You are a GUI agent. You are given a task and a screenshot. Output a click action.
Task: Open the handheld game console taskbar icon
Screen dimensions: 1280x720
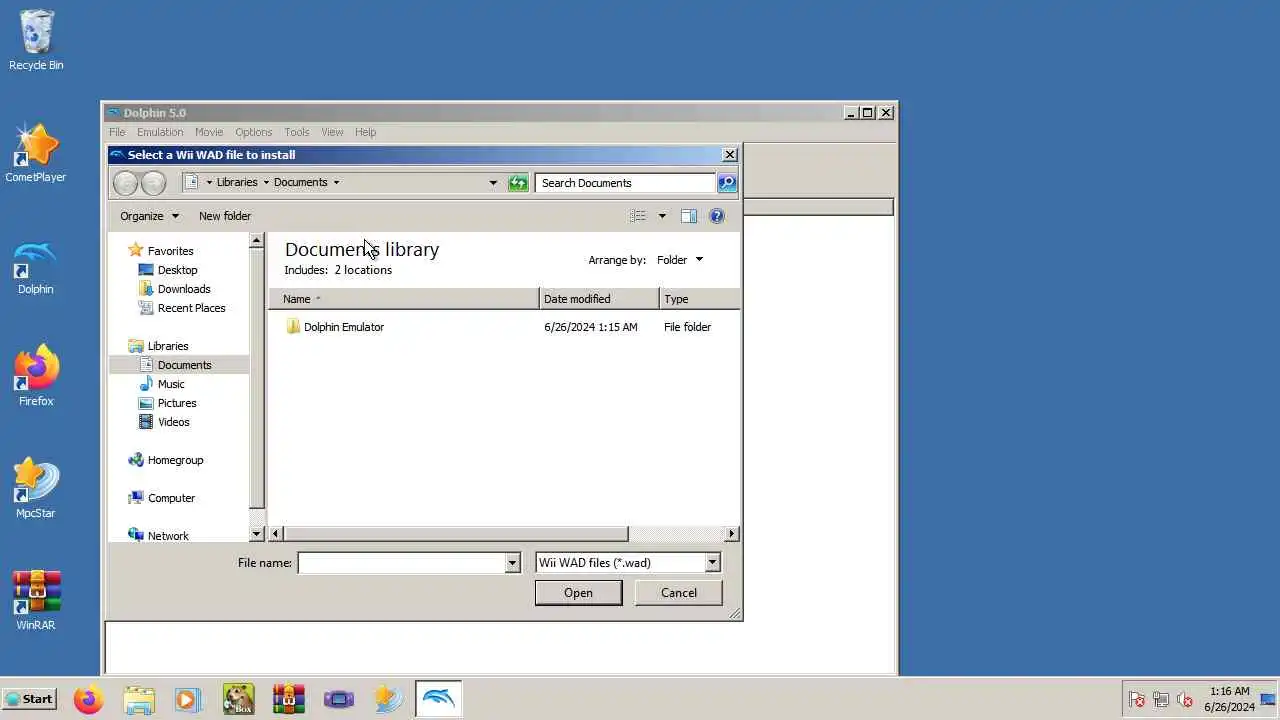pyautogui.click(x=339, y=699)
